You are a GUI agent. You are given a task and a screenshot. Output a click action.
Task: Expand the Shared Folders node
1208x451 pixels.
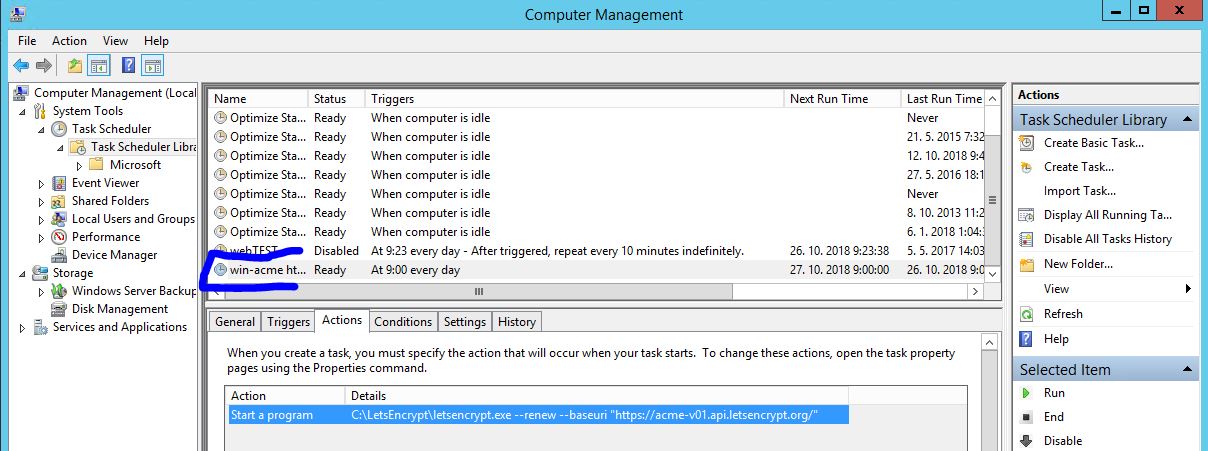point(41,201)
